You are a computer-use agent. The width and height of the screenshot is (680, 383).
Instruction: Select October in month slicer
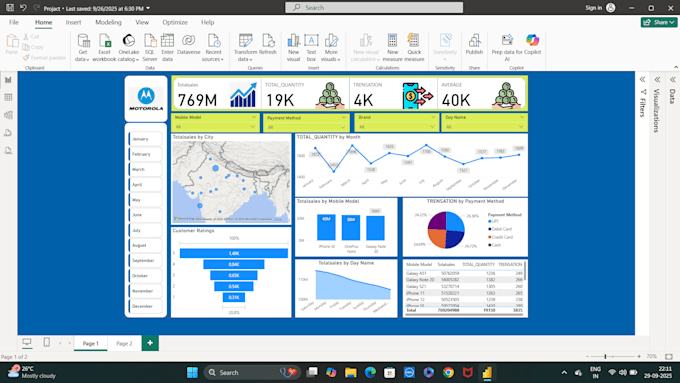(146, 275)
